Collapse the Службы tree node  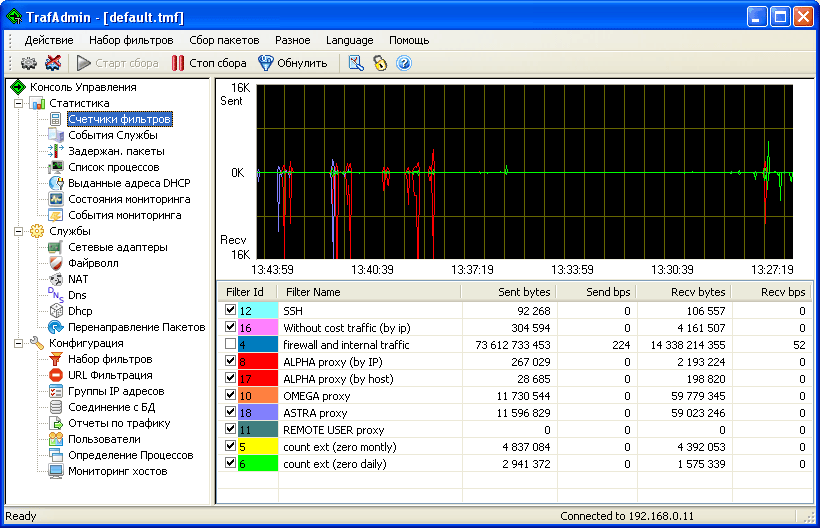pyautogui.click(x=18, y=231)
